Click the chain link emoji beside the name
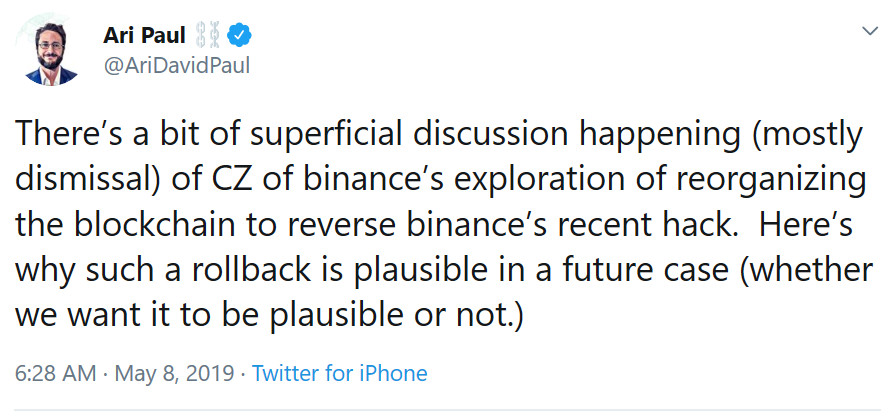Viewport: 890px width, 411px height. (207, 37)
